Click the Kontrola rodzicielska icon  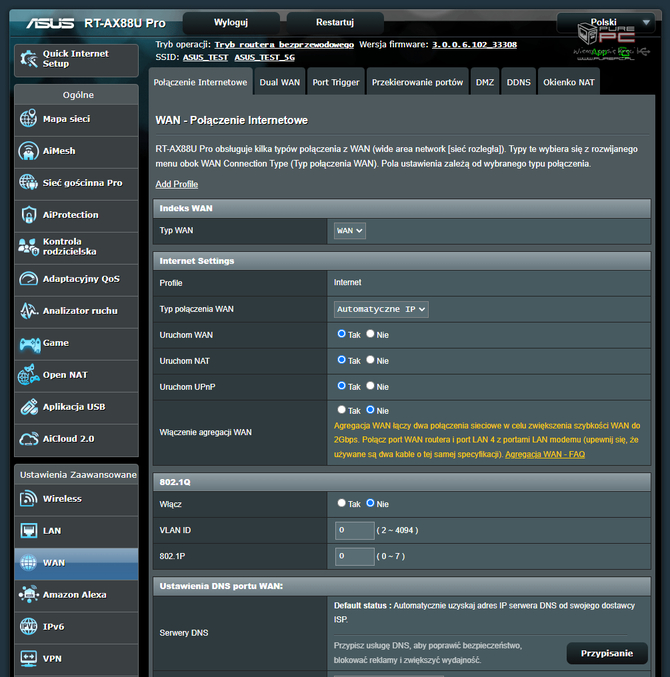click(28, 247)
